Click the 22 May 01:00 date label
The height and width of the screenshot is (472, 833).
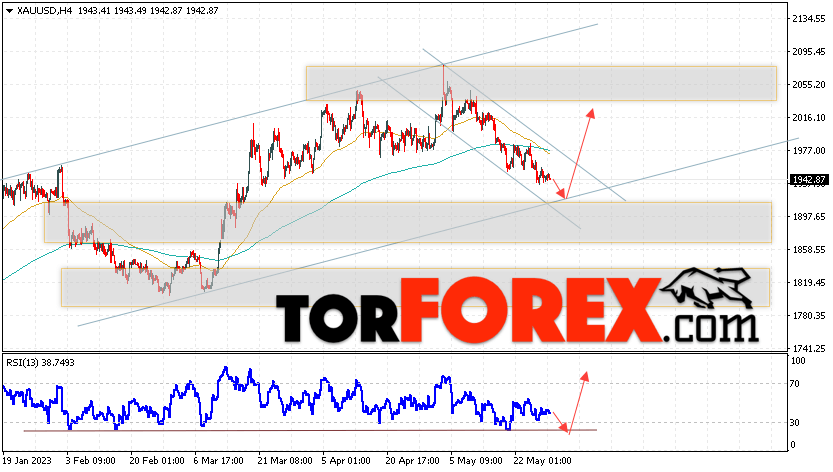tap(542, 460)
